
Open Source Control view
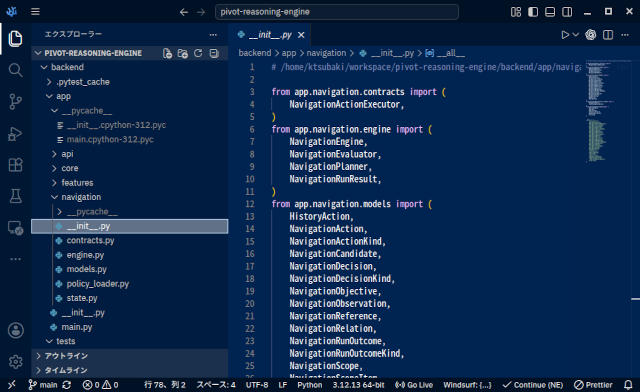[x=16, y=102]
